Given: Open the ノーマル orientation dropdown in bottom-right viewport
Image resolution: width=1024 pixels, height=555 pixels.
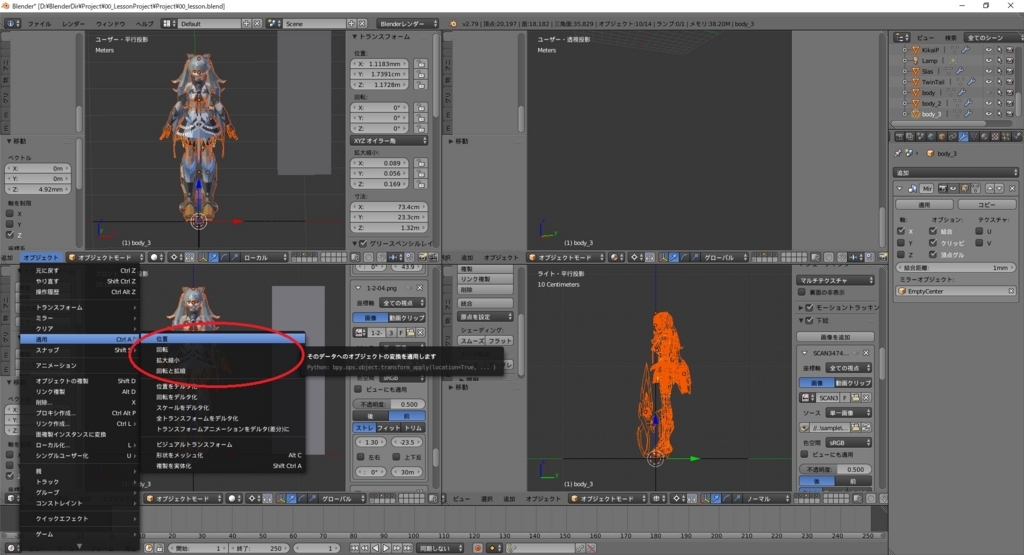Looking at the screenshot, I should point(767,499).
